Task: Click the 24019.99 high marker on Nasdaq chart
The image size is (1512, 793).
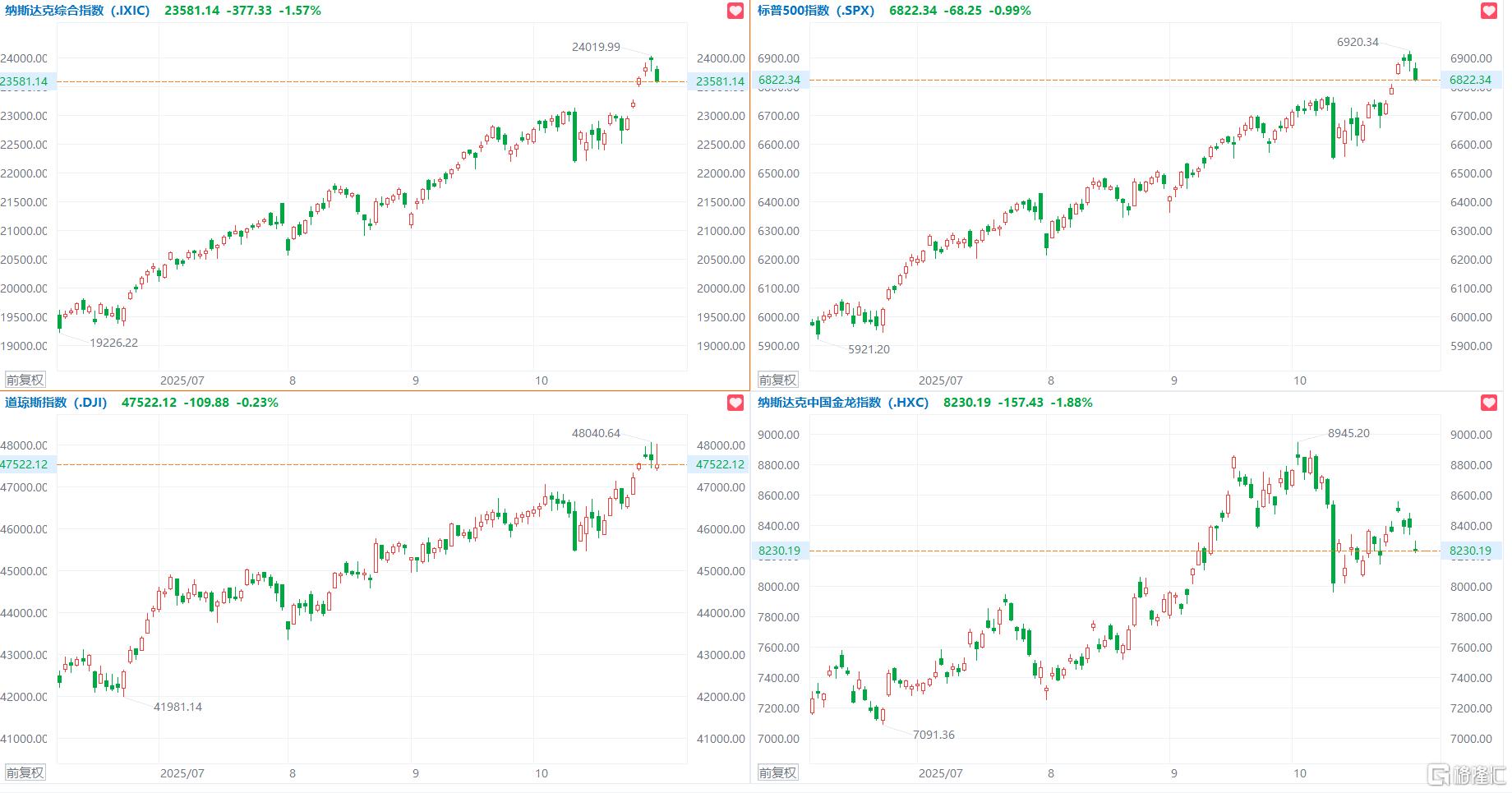Action: 596,47
